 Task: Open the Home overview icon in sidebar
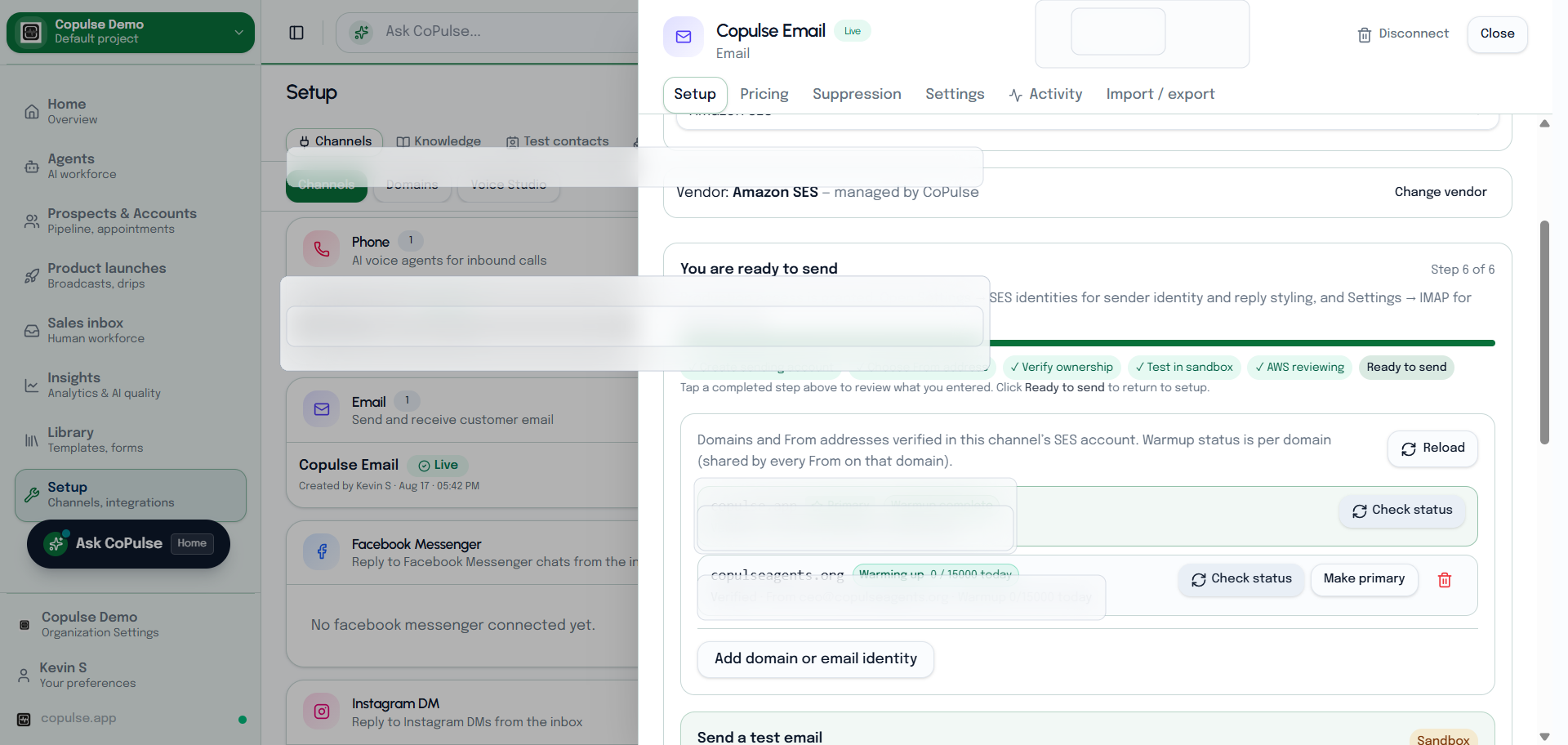point(32,112)
